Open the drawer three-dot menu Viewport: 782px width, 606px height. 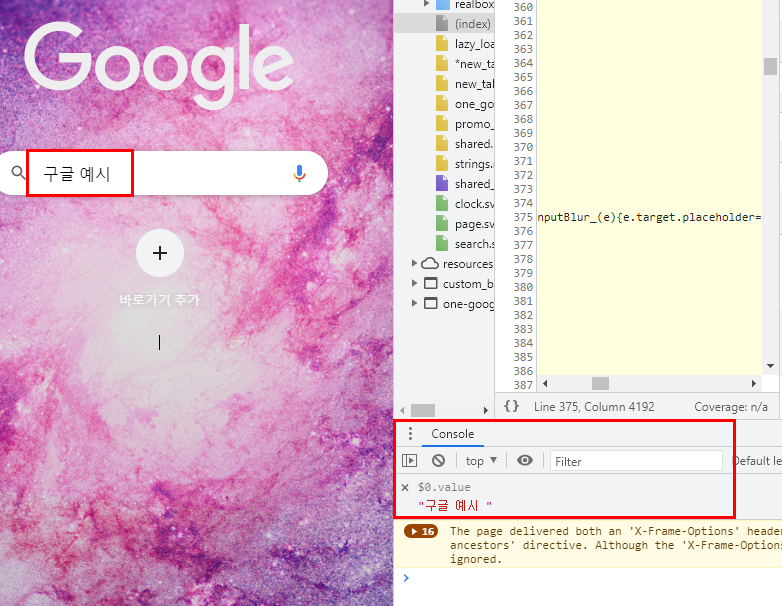410,433
